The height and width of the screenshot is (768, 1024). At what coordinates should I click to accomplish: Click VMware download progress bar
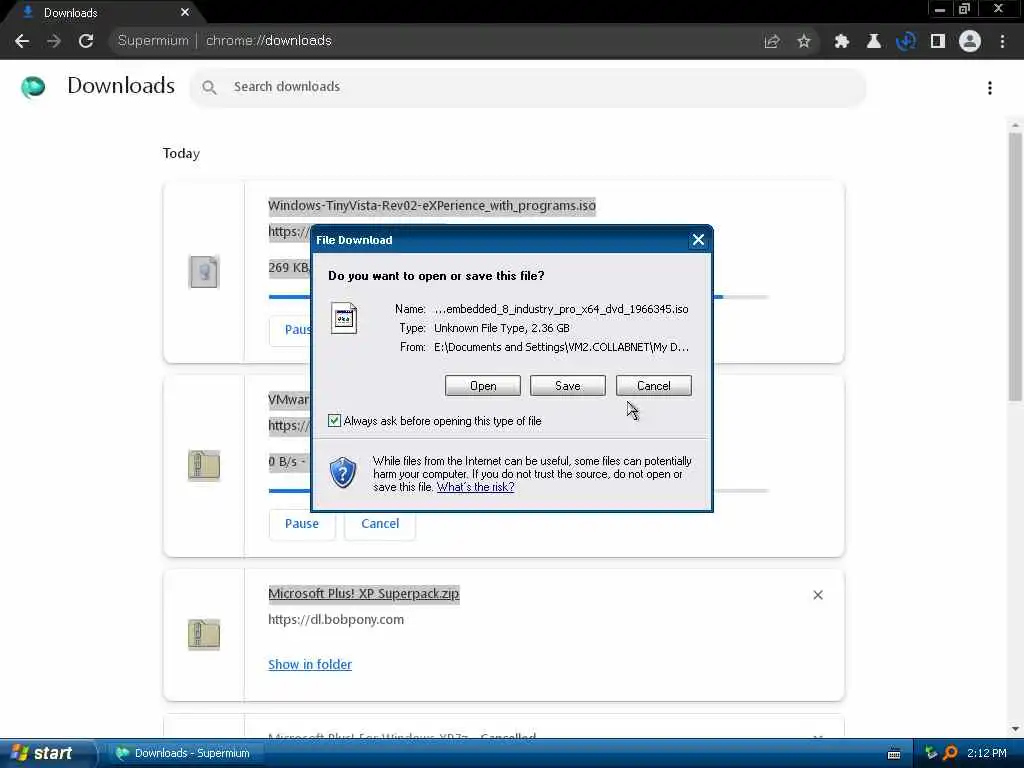(519, 490)
